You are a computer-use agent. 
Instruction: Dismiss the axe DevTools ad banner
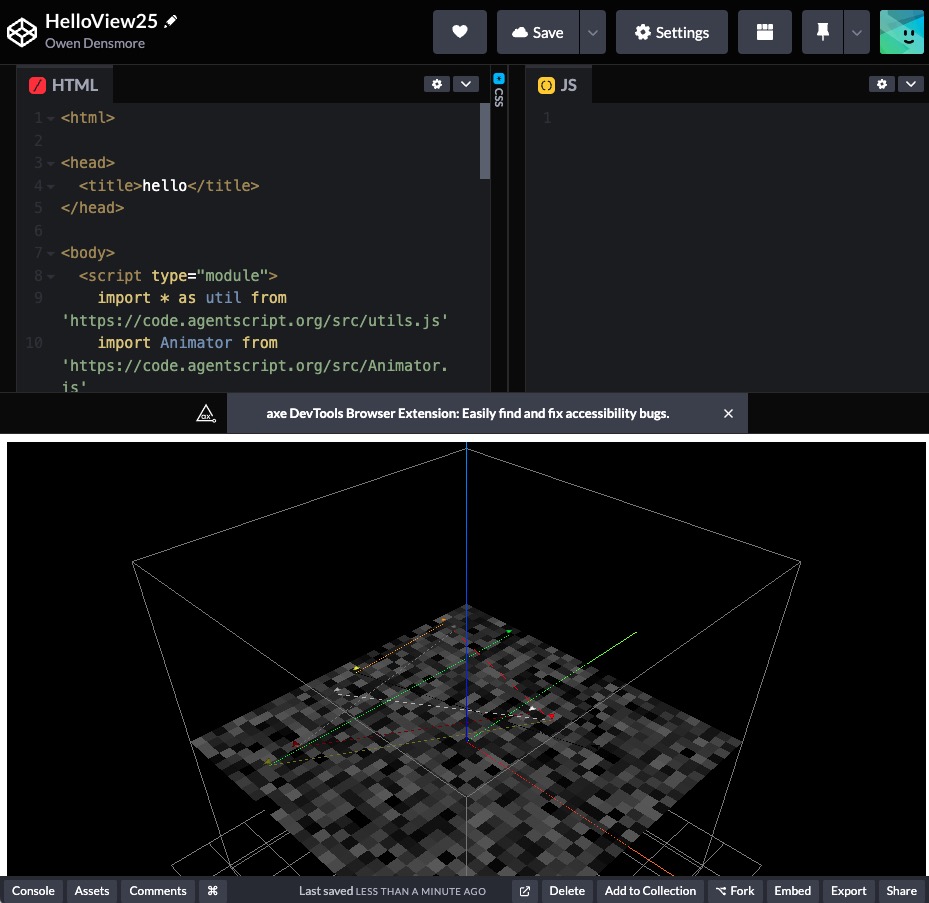(728, 413)
